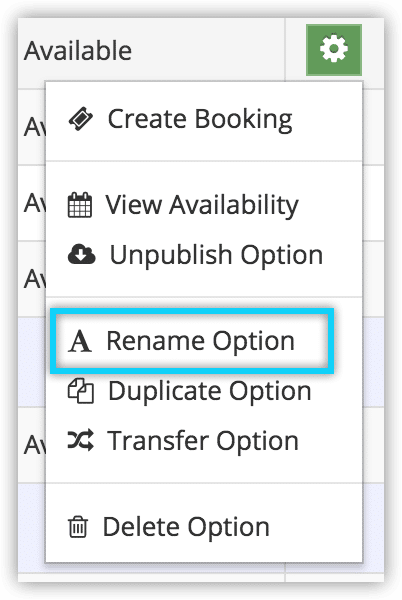Click the partially hidden status below Available
This screenshot has width=402, height=600.
34,127
